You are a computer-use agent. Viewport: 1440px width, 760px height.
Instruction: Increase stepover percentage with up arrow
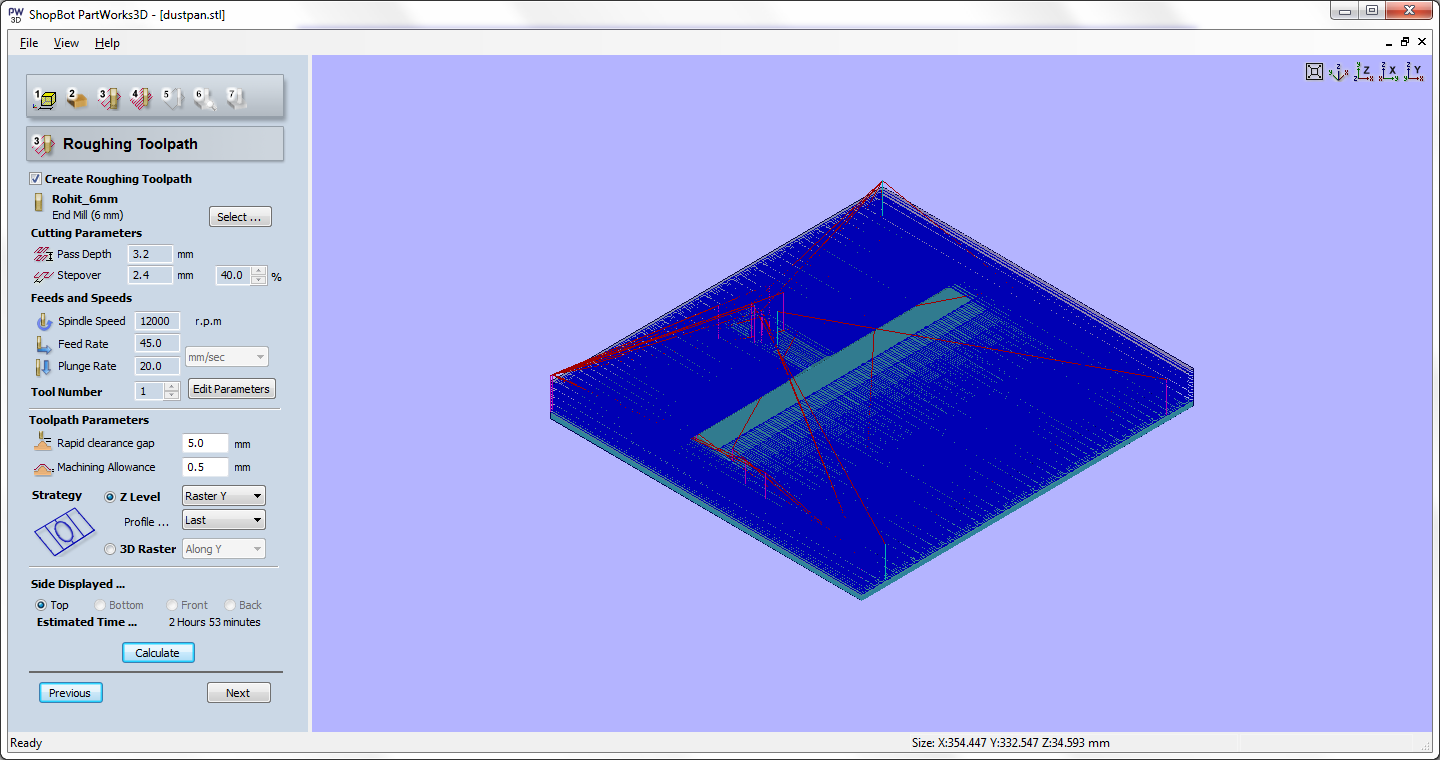click(x=259, y=270)
